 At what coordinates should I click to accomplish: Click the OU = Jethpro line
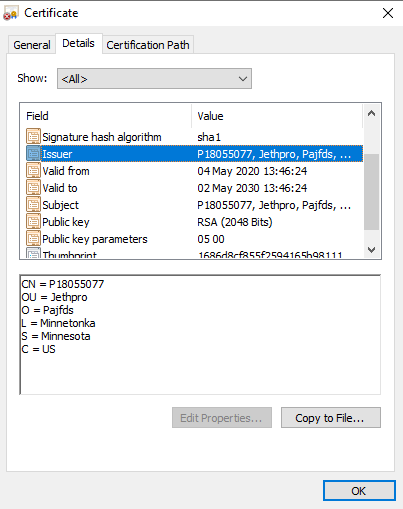pyautogui.click(x=54, y=297)
